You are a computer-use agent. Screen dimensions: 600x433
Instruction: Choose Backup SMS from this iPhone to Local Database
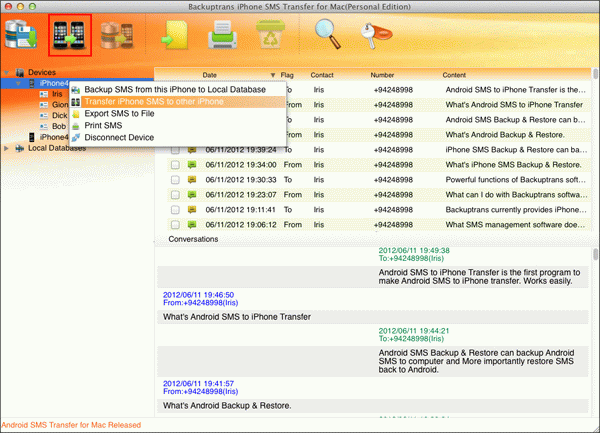coord(178,90)
